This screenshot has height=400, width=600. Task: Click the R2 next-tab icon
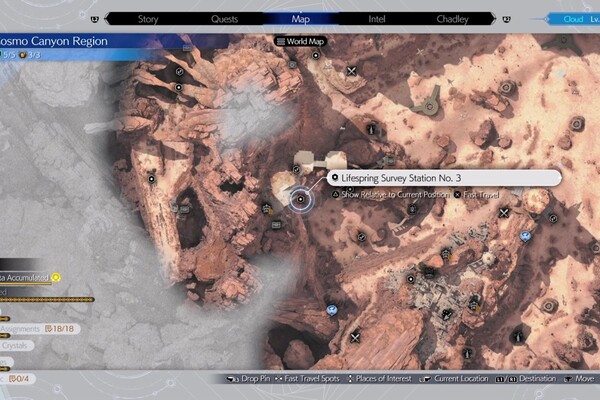pyautogui.click(x=506, y=19)
